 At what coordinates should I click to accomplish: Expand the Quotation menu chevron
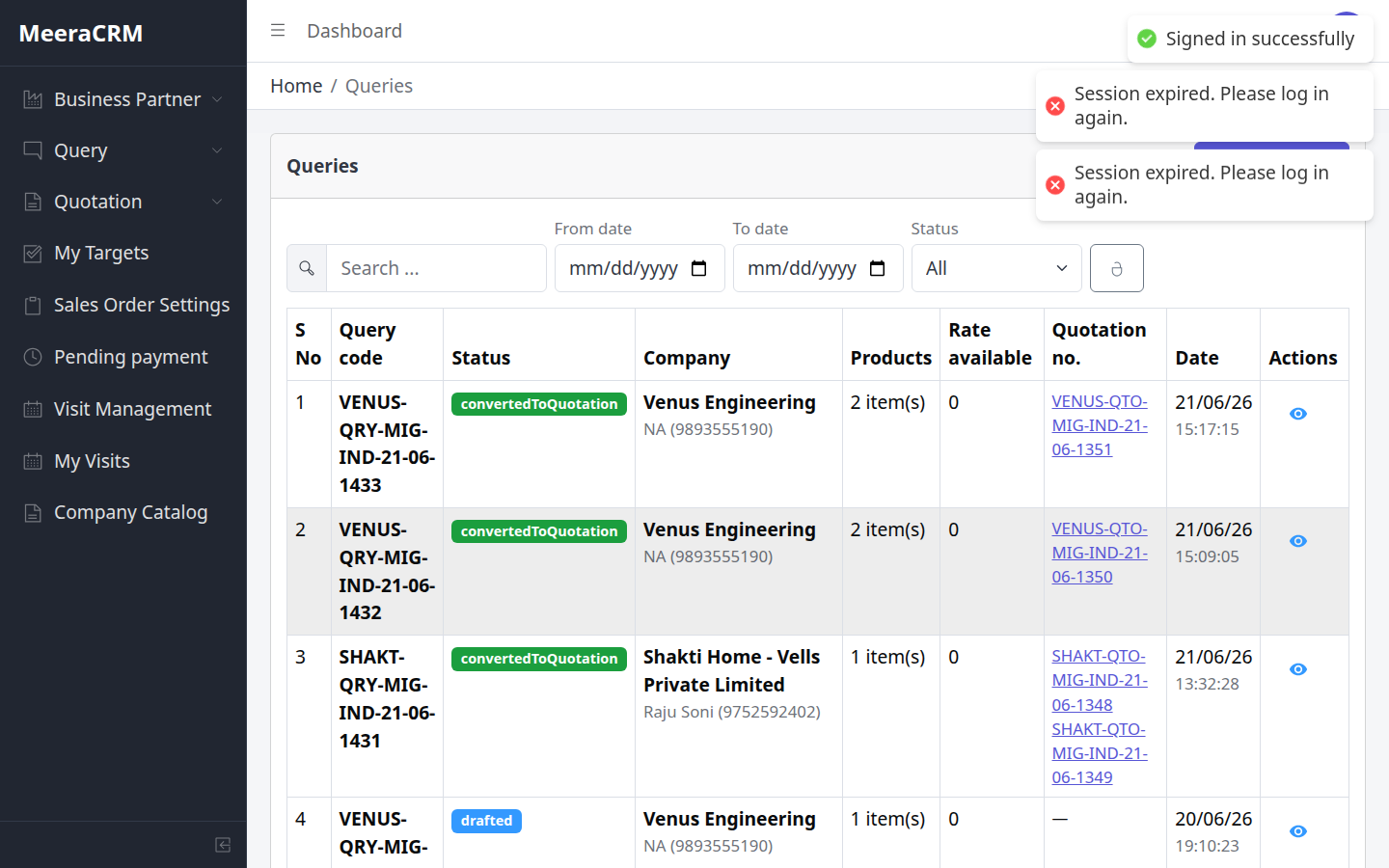(x=217, y=202)
